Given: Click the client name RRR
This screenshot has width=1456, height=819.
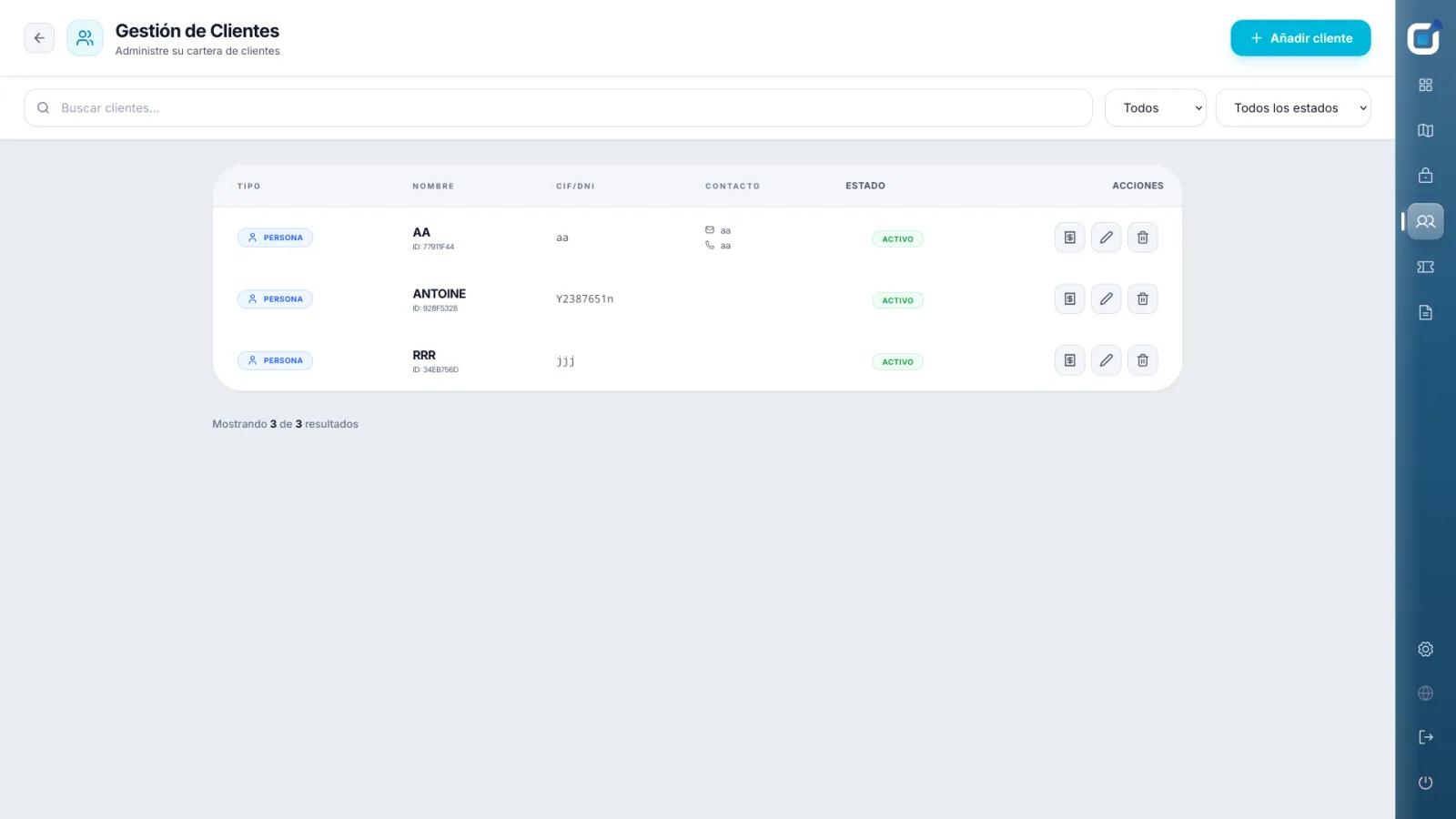Looking at the screenshot, I should tap(424, 355).
